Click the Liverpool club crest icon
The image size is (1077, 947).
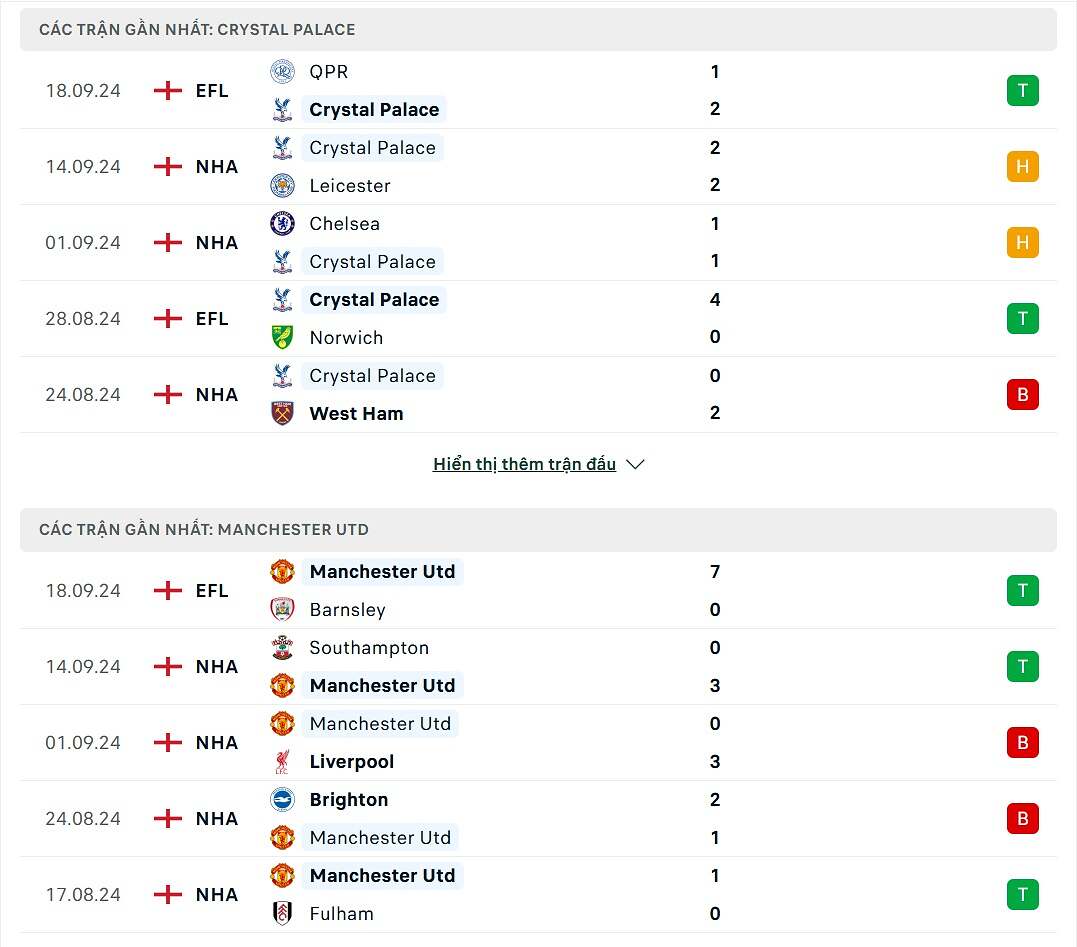(282, 761)
